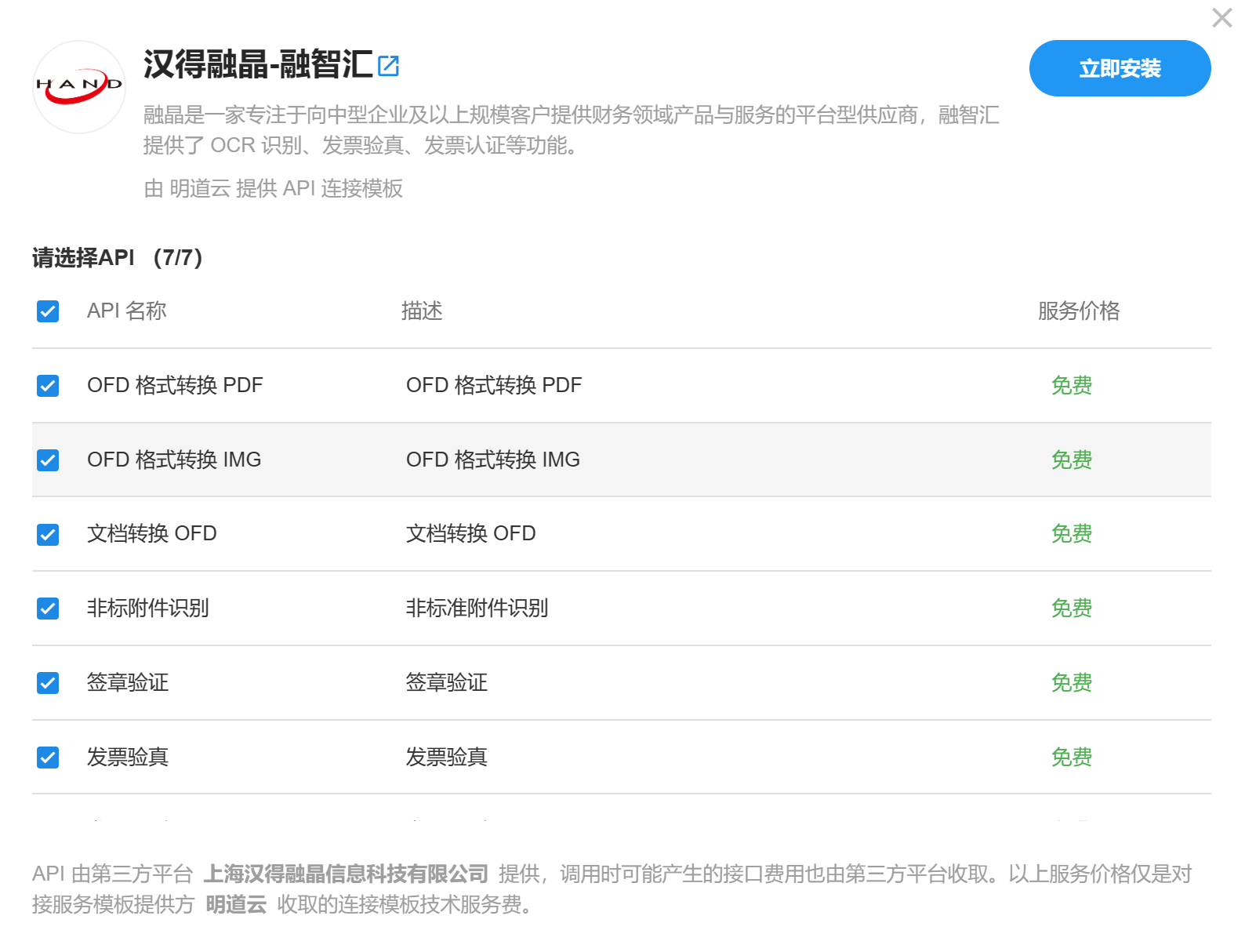This screenshot has width=1245, height=952.
Task: Uncheck the OFD 格式转换 PDF checkbox
Action: coord(48,386)
